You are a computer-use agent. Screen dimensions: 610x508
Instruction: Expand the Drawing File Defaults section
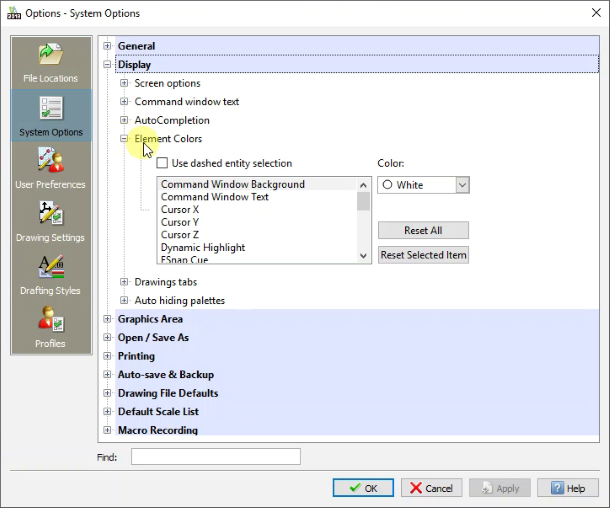(107, 393)
